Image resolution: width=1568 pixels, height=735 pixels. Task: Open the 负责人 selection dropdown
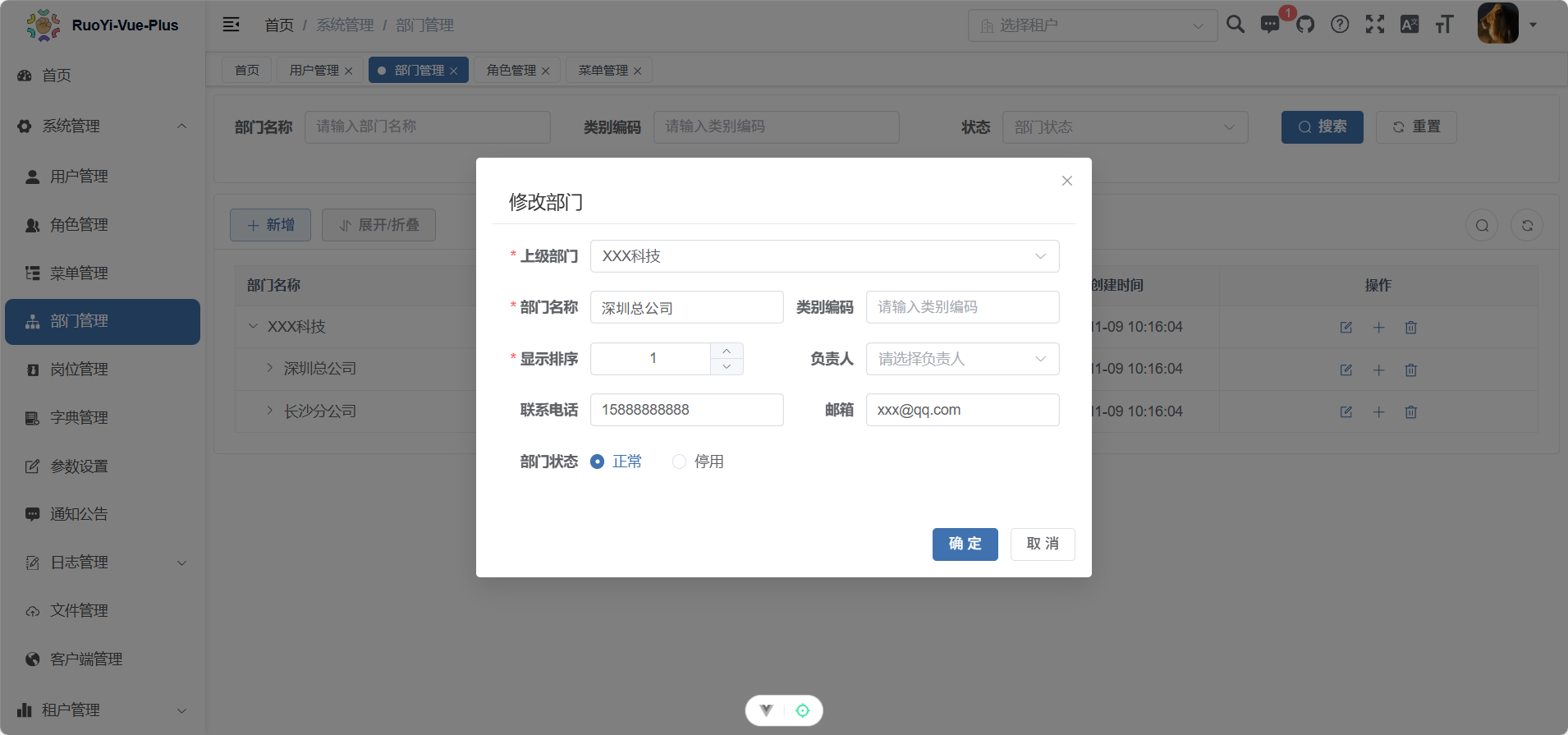tap(962, 359)
